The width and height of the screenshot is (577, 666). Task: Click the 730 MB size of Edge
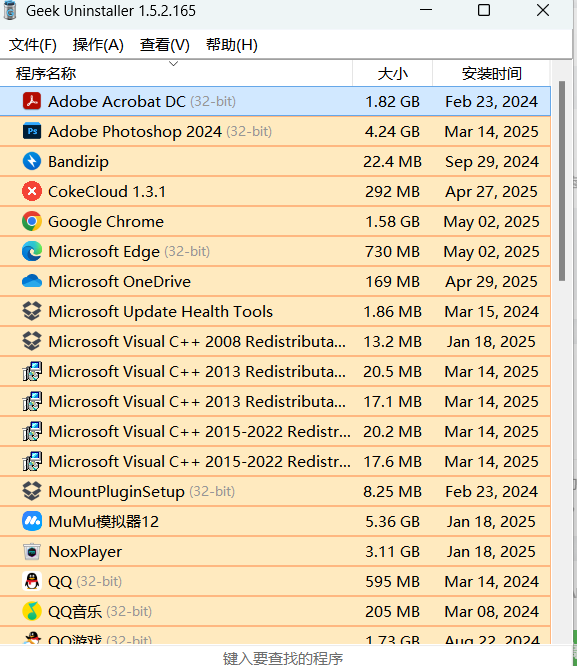[393, 251]
